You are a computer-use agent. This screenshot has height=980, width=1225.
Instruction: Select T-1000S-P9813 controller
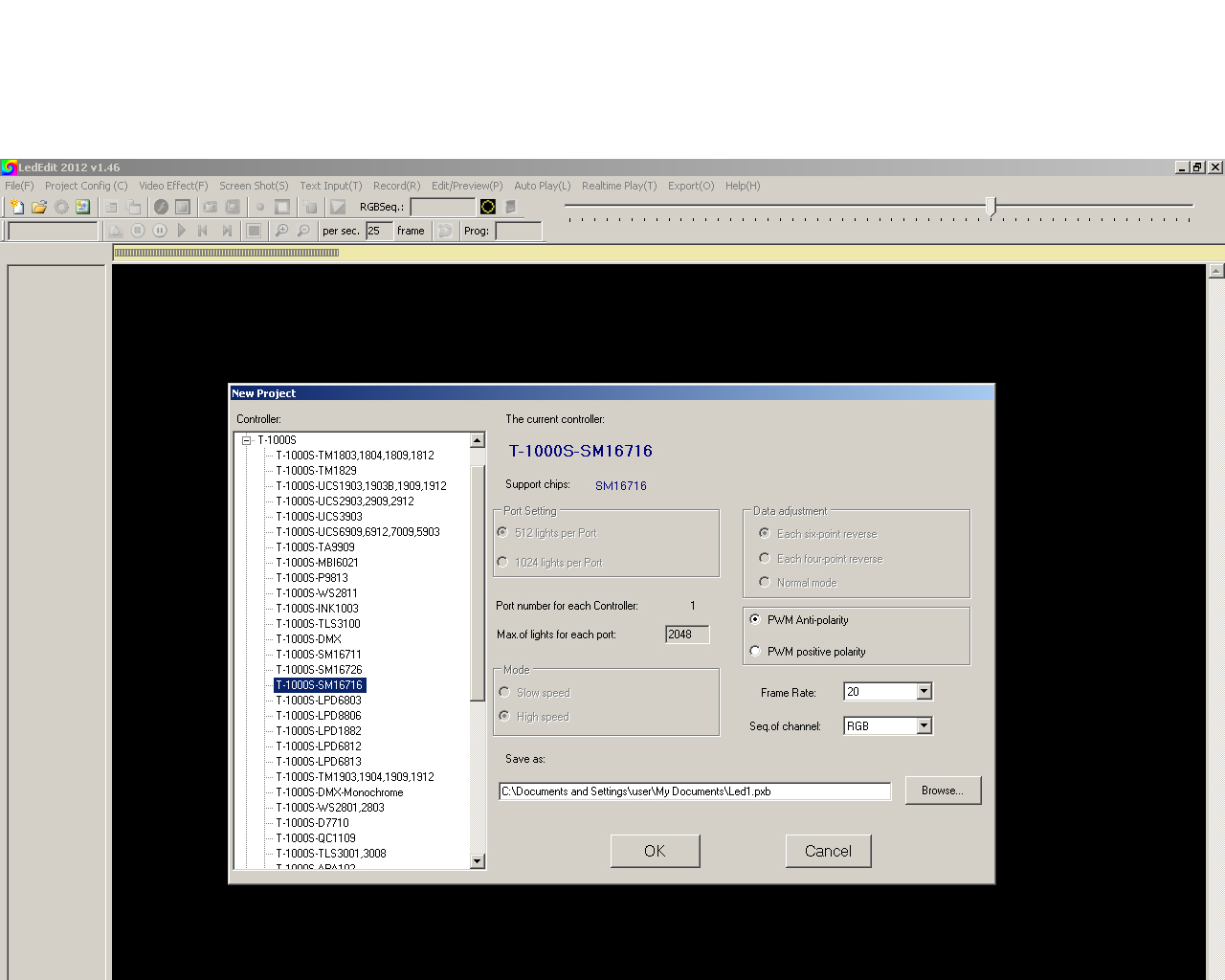312,578
